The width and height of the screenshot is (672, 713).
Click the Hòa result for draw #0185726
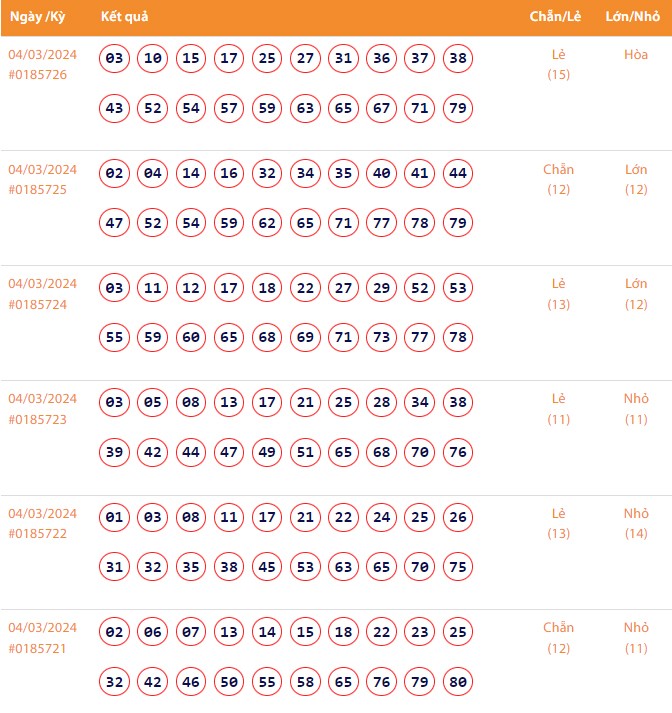click(x=636, y=55)
